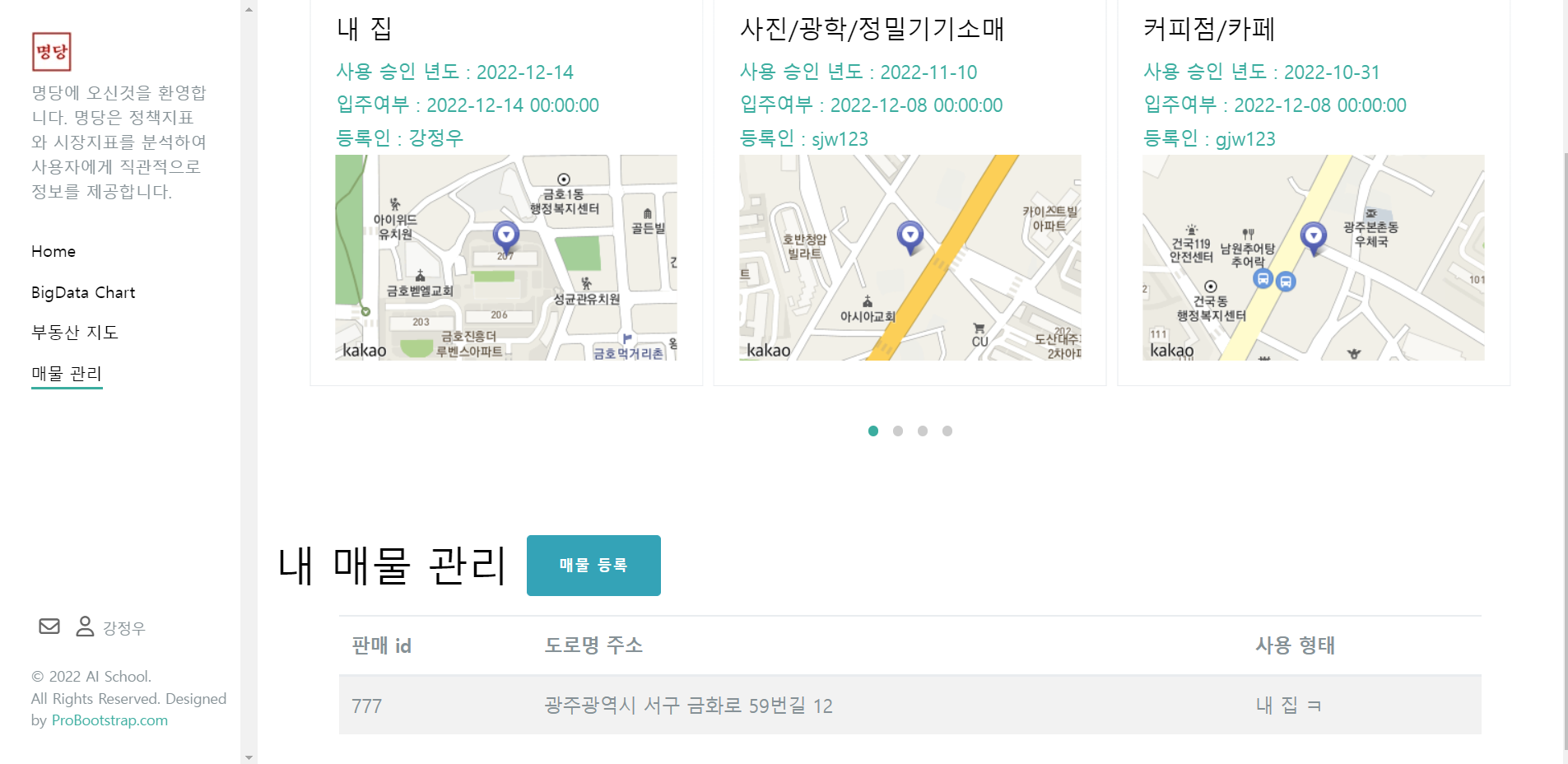Select the second carousel indicator dot
This screenshot has height=764, width=1568.
click(x=897, y=431)
